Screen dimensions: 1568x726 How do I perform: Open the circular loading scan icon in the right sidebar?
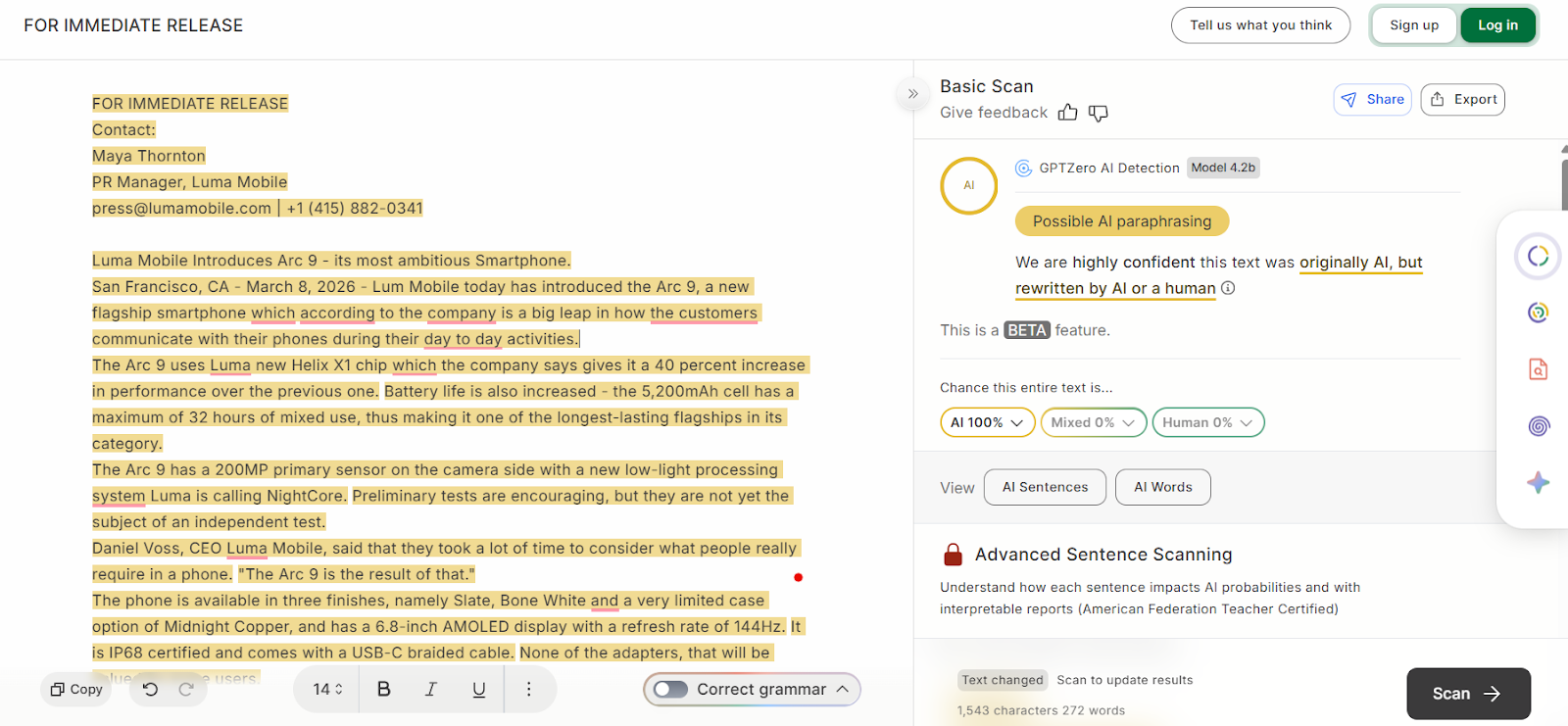[x=1538, y=257]
